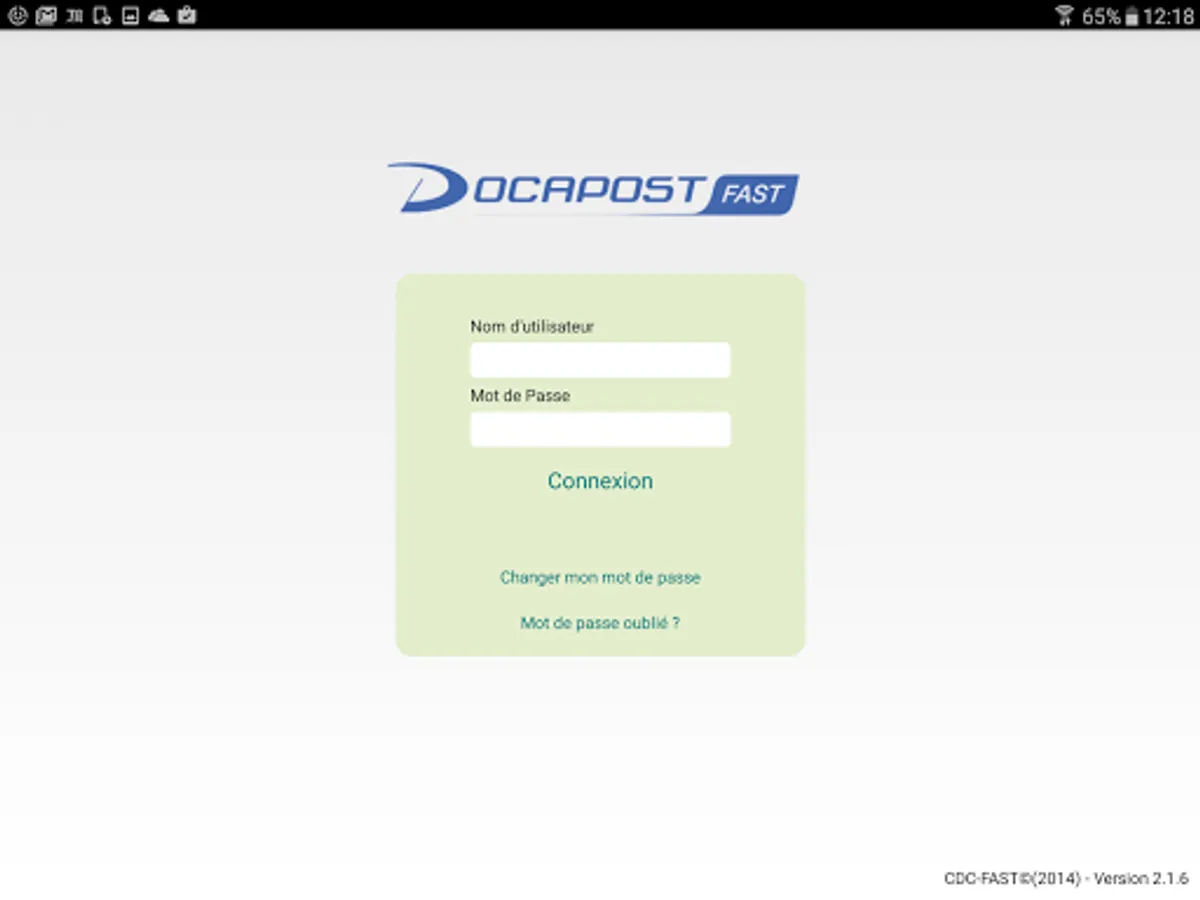Click the CDC-FAST version 2.1.6 text
Screen dimensions: 1200x900
1066,879
